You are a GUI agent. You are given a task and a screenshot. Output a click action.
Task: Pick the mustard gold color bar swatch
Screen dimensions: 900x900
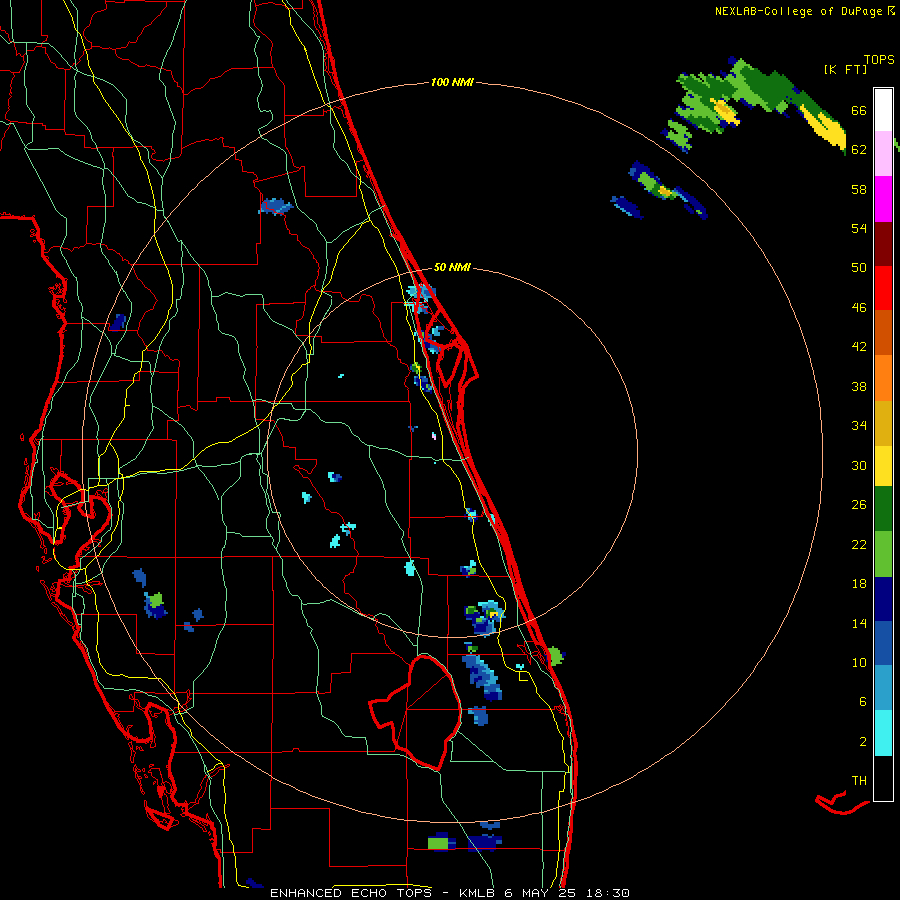(x=883, y=423)
